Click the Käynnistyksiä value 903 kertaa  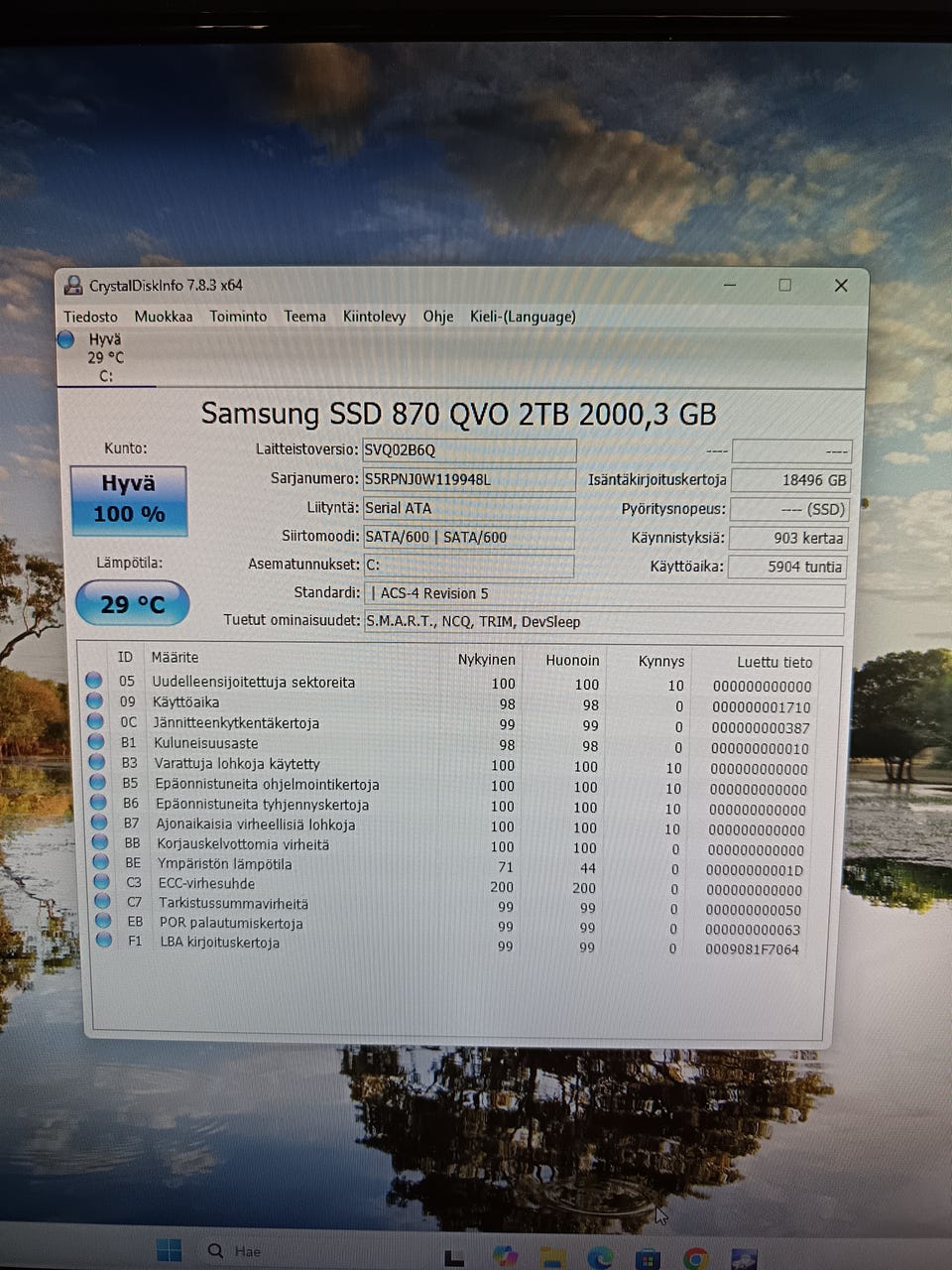[x=788, y=538]
